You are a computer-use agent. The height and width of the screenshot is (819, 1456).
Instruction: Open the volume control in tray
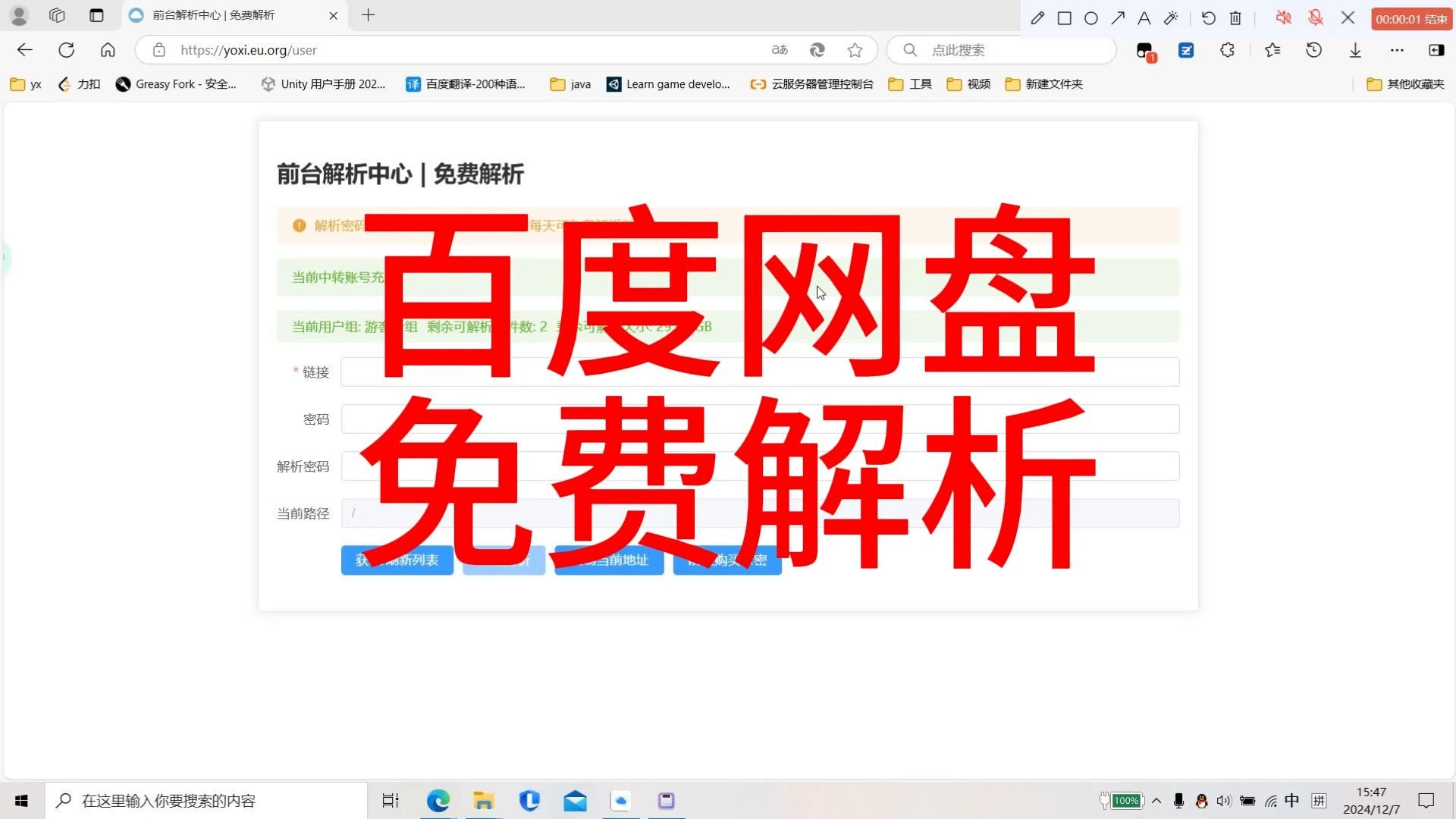pos(1224,801)
